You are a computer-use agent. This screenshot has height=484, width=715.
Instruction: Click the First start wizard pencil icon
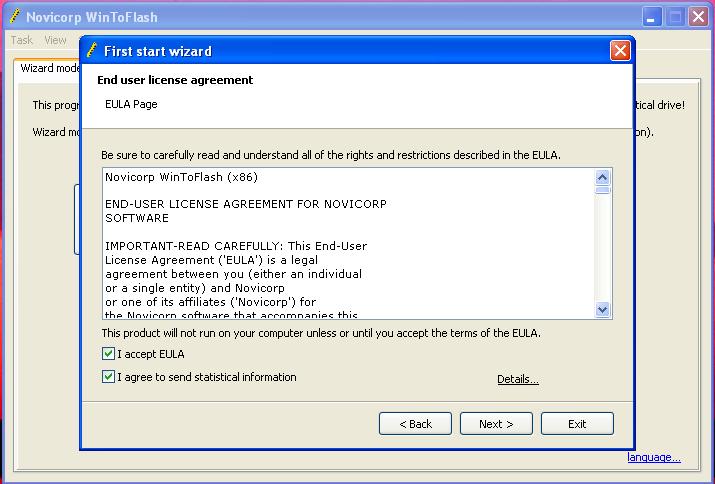pos(92,50)
